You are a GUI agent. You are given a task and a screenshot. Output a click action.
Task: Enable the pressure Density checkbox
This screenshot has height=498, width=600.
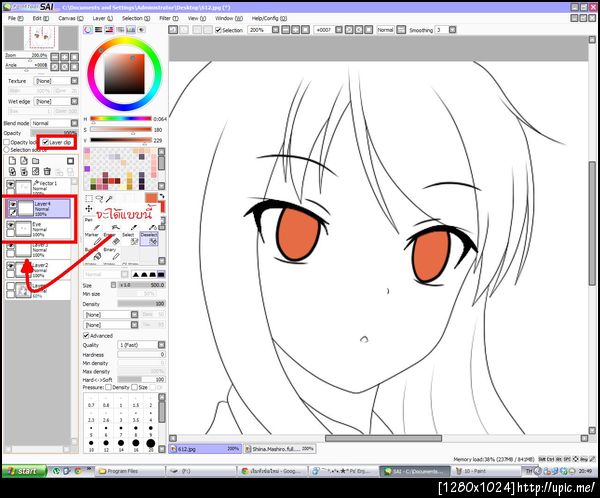[x=108, y=387]
